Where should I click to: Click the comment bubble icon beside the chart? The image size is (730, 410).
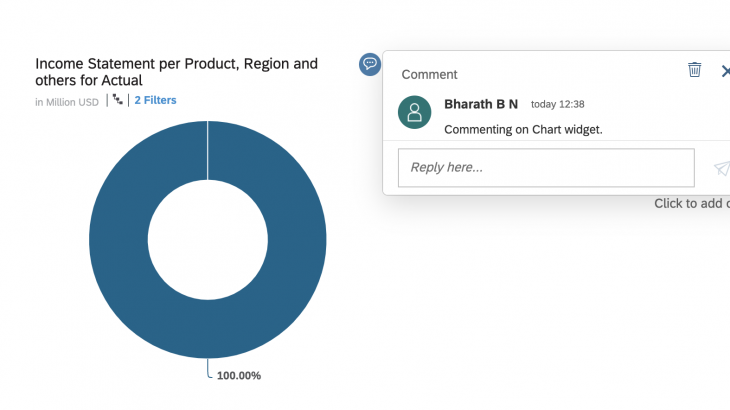point(370,64)
